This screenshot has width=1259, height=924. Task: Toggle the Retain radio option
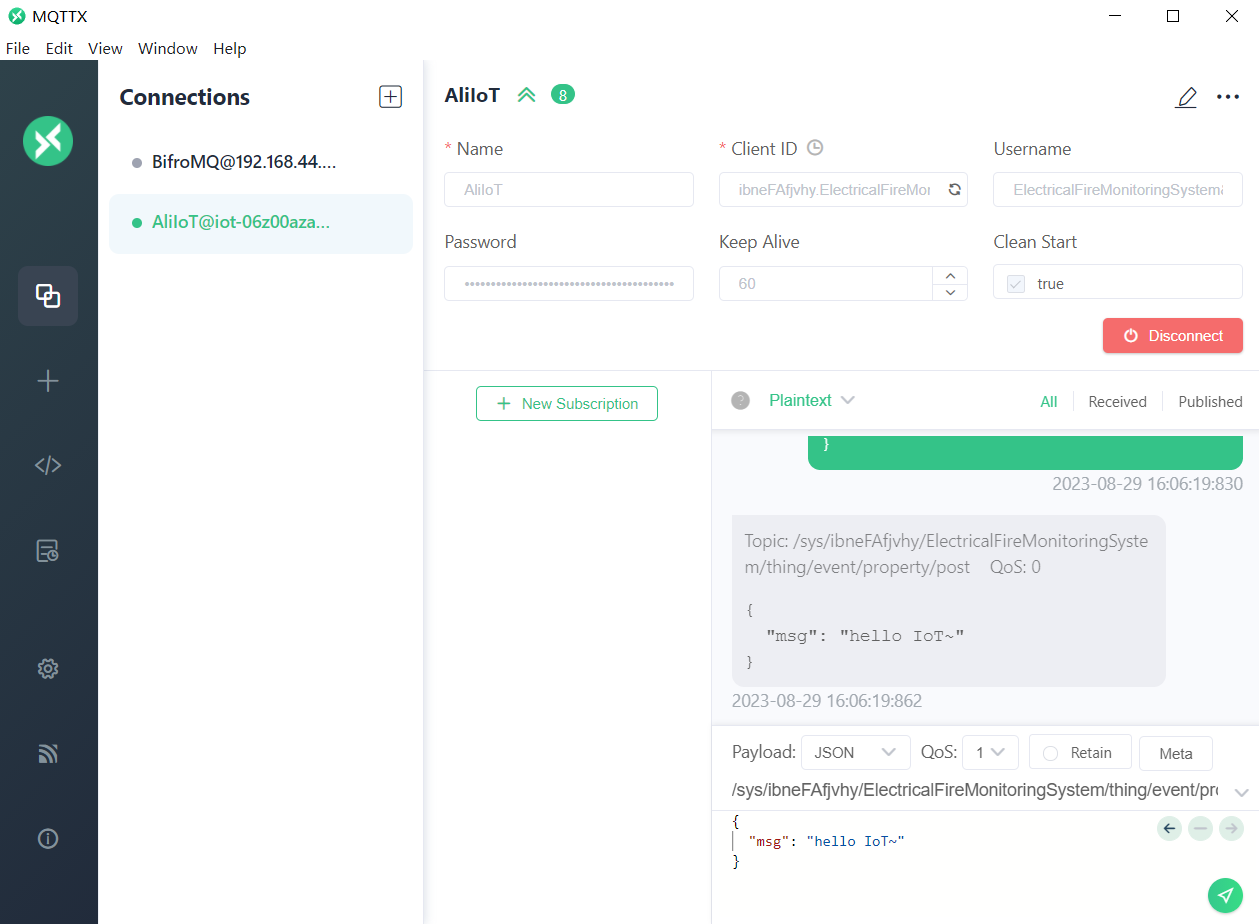point(1051,753)
